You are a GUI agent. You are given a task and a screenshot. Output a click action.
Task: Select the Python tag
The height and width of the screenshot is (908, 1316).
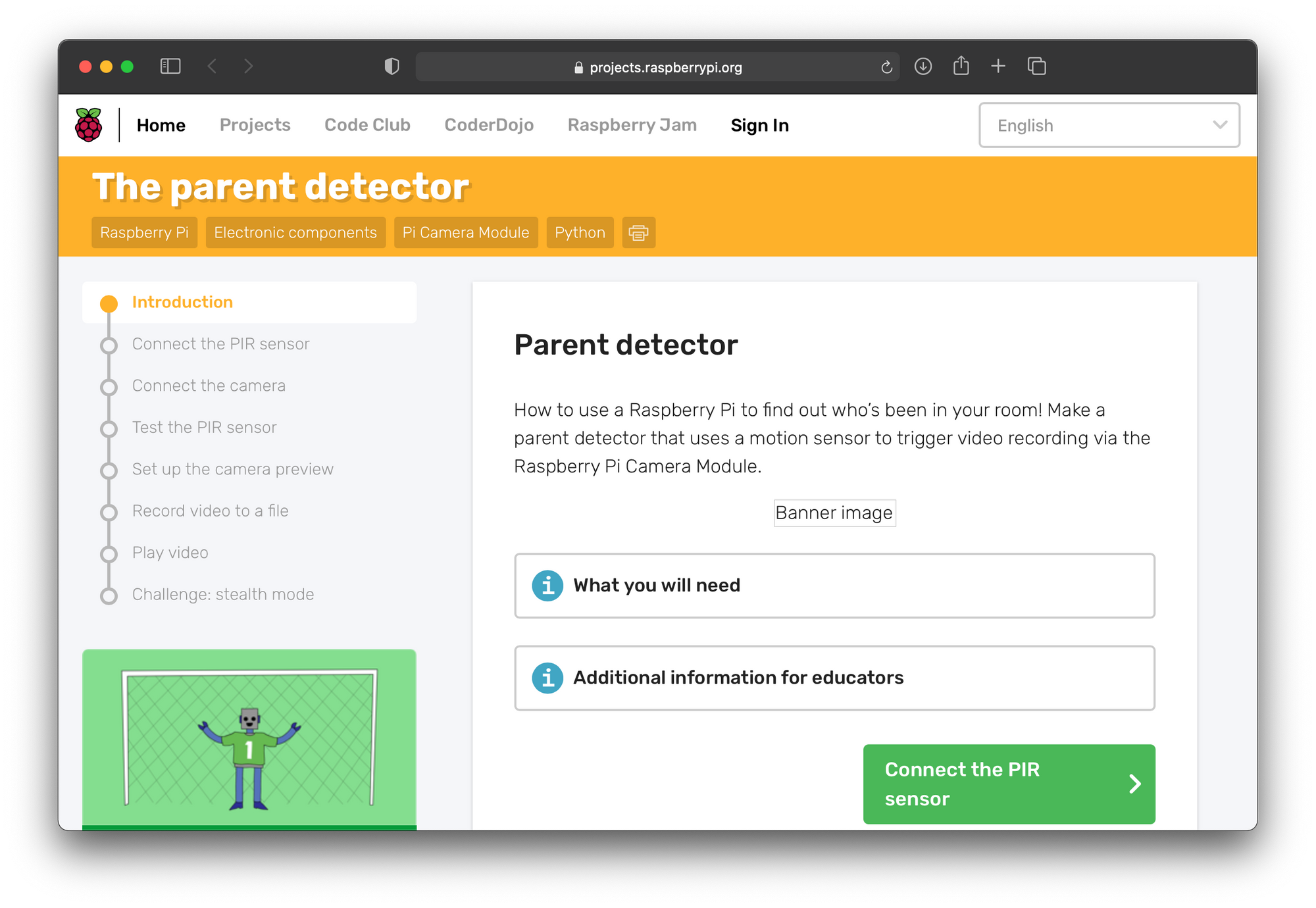(x=580, y=233)
